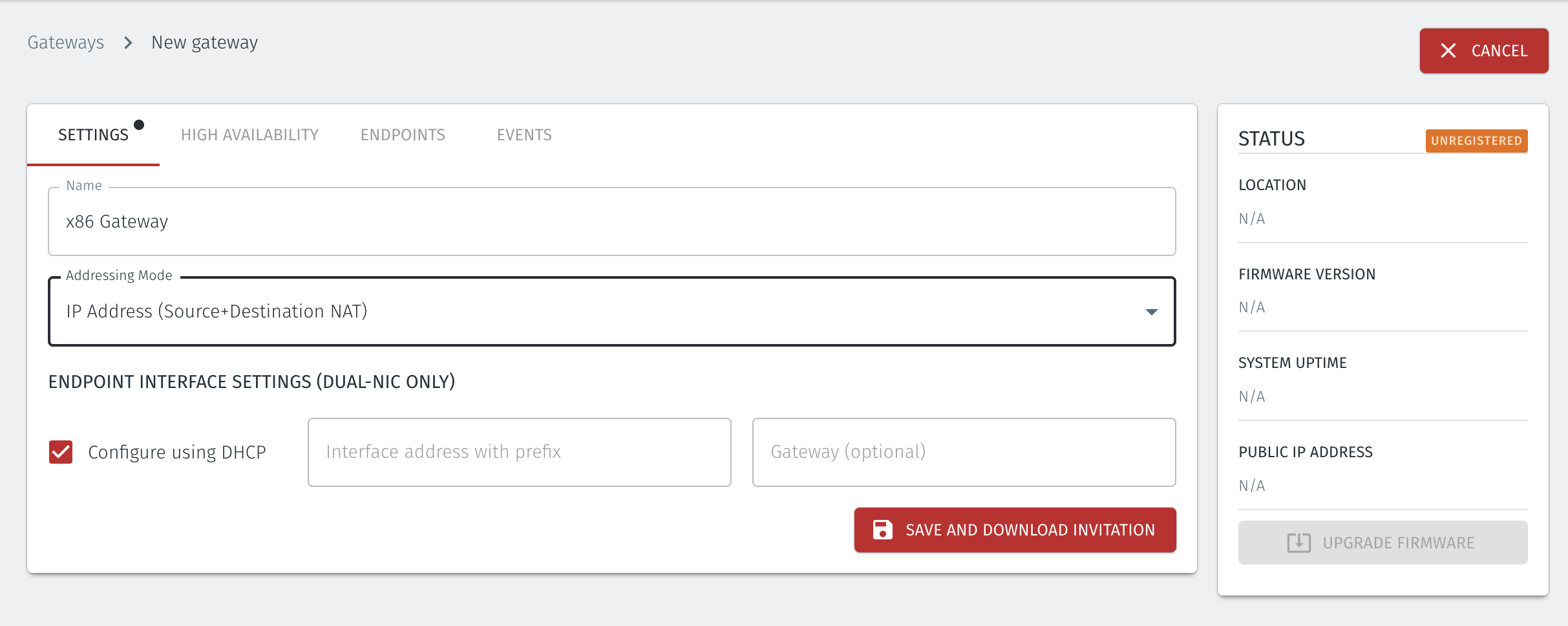Uncheck Configure using DHCP checkbox

pyautogui.click(x=61, y=452)
